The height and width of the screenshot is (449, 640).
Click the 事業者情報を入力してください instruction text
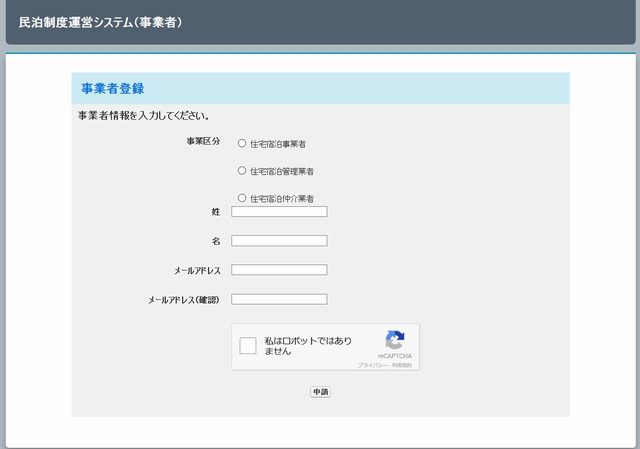[x=144, y=116]
